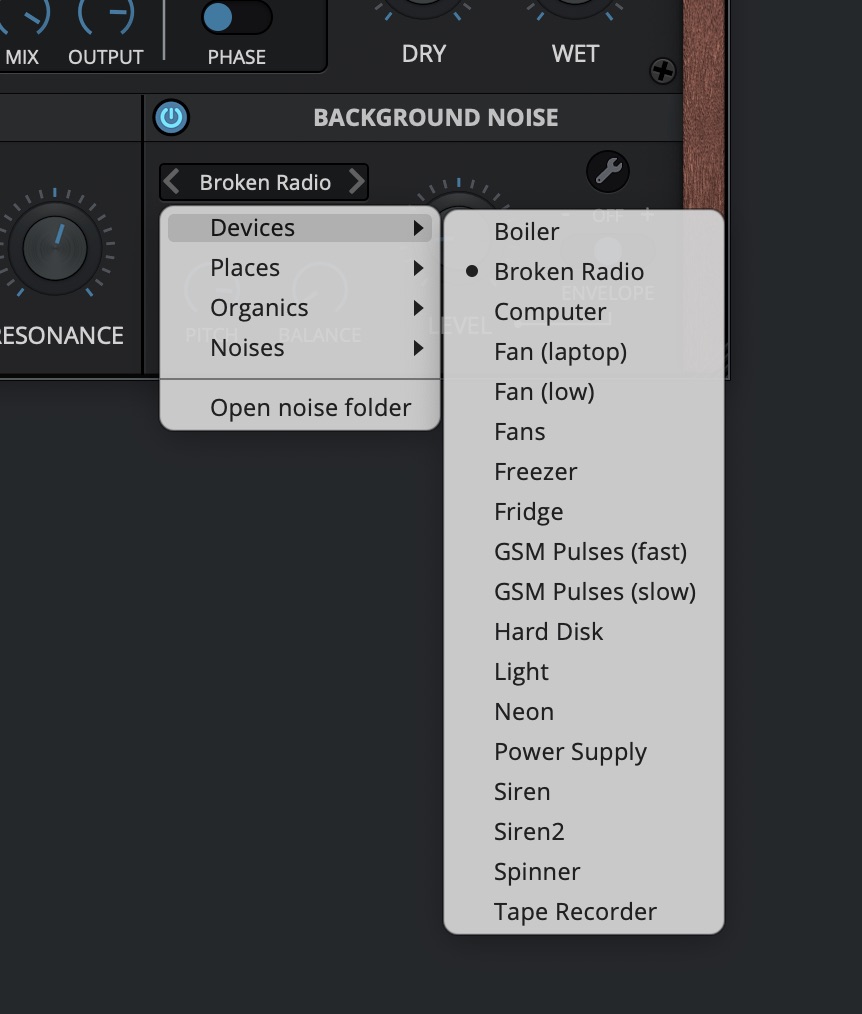Choose the Boiler noise

pyautogui.click(x=527, y=232)
